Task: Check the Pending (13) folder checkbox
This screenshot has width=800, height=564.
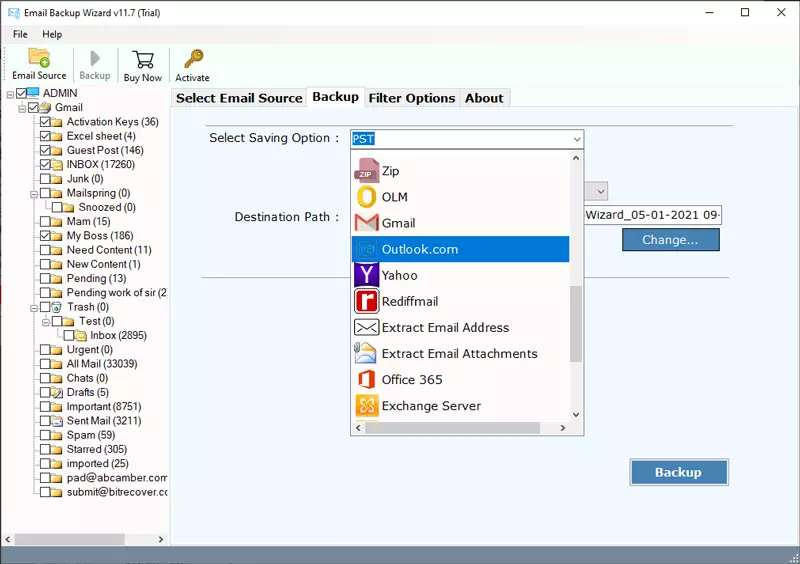Action: [x=45, y=279]
